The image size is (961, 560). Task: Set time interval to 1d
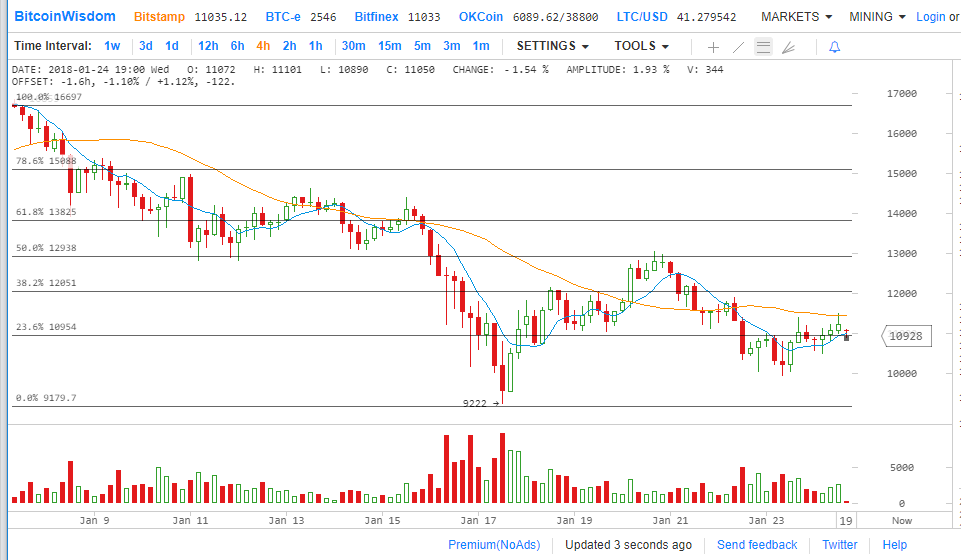[x=172, y=46]
